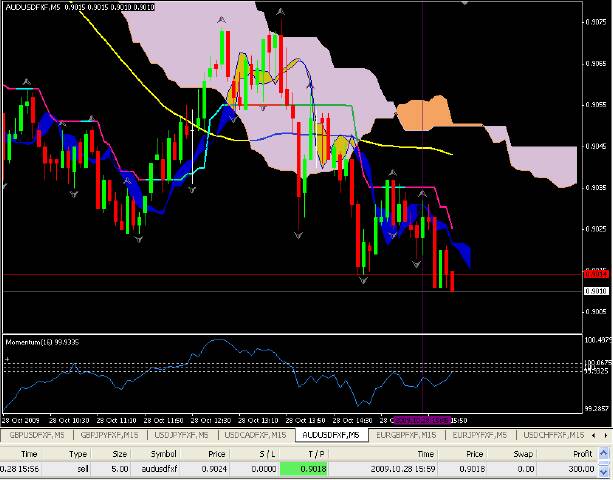Viewport: 613px width, 480px height.
Task: Select the white 0.9010 current price tag
Action: point(596,291)
